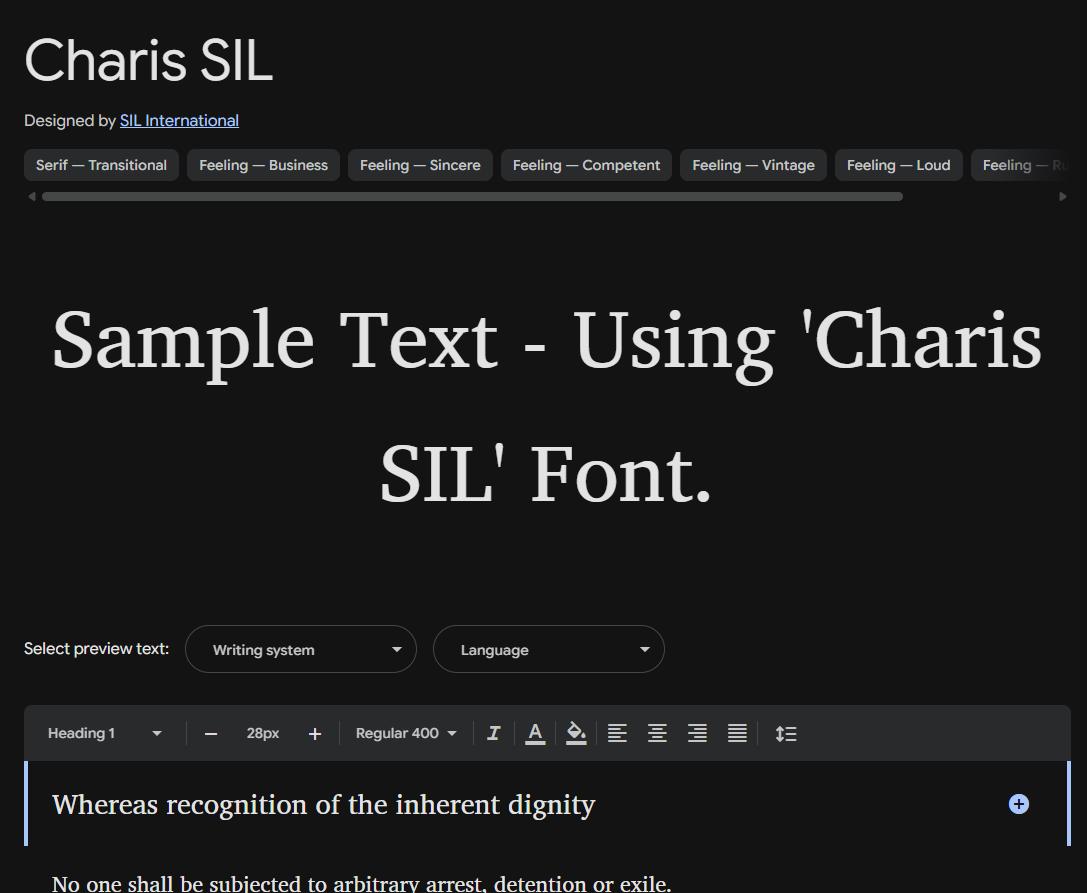The width and height of the screenshot is (1087, 893).
Task: Open the background fill color picker
Action: click(576, 734)
